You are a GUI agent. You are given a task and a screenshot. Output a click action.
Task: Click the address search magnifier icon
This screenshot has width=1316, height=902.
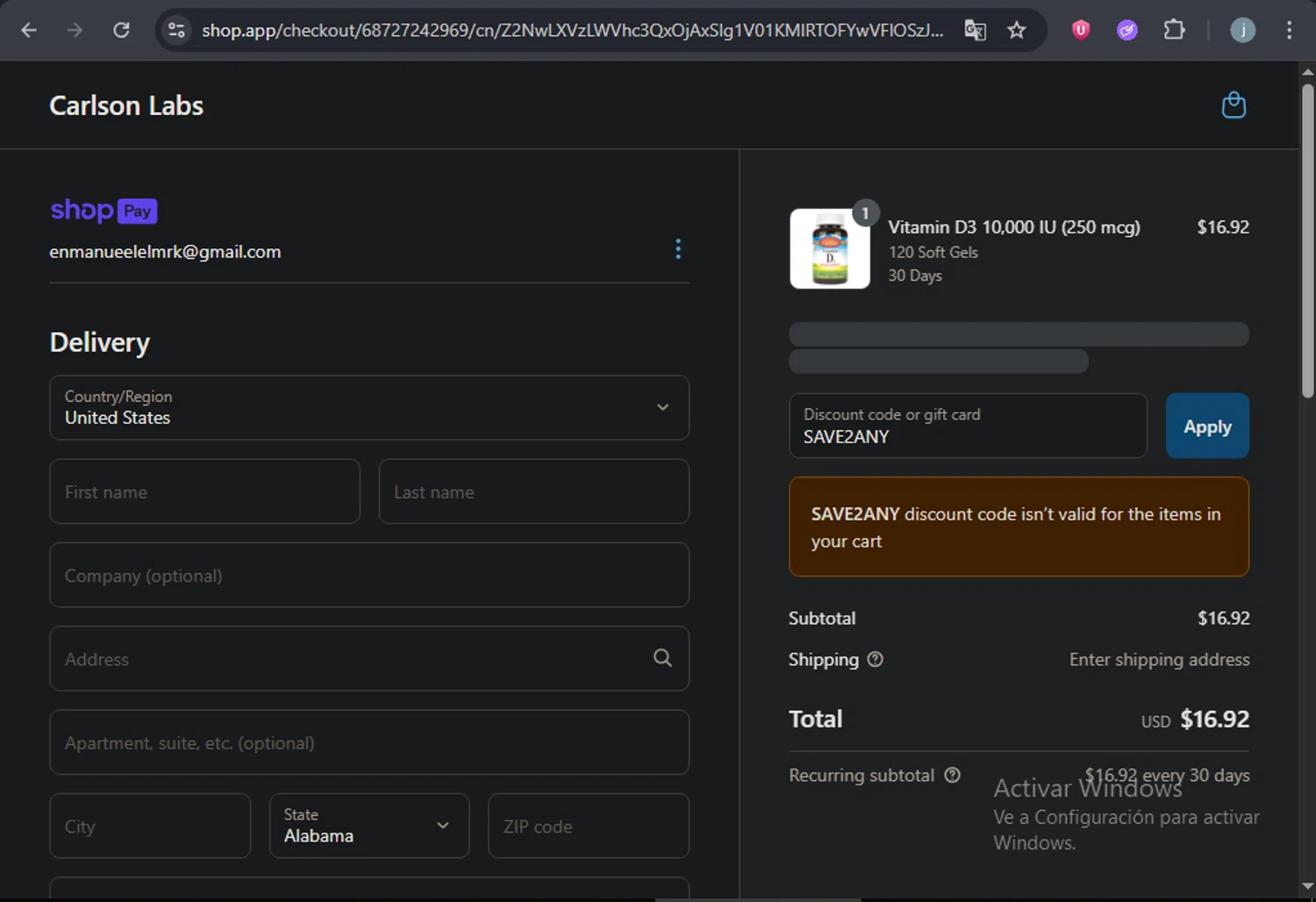(663, 658)
